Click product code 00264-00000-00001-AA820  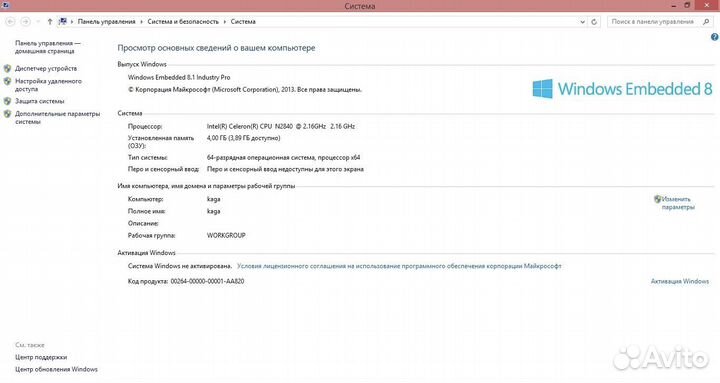[x=208, y=281]
